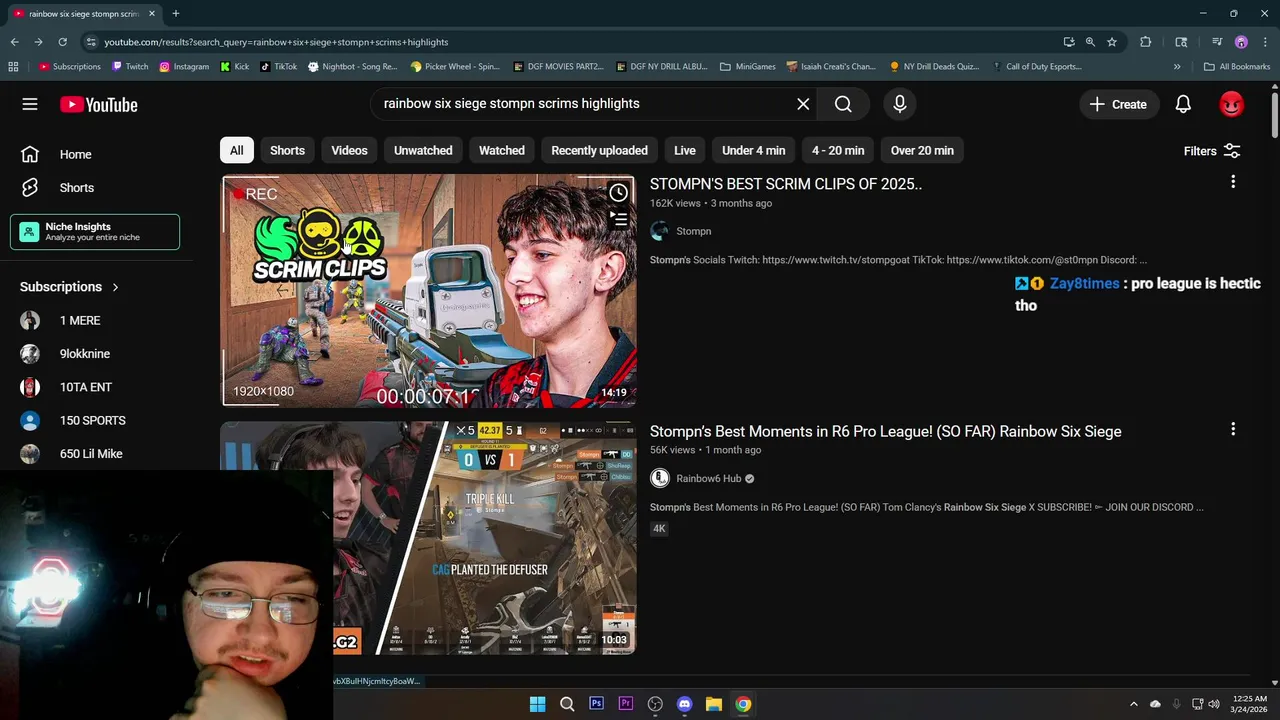Open the more options menu for the STOMPN'S BEST SCRIM CLIPS video
Screen dimensions: 1280x720
pyautogui.click(x=1233, y=182)
